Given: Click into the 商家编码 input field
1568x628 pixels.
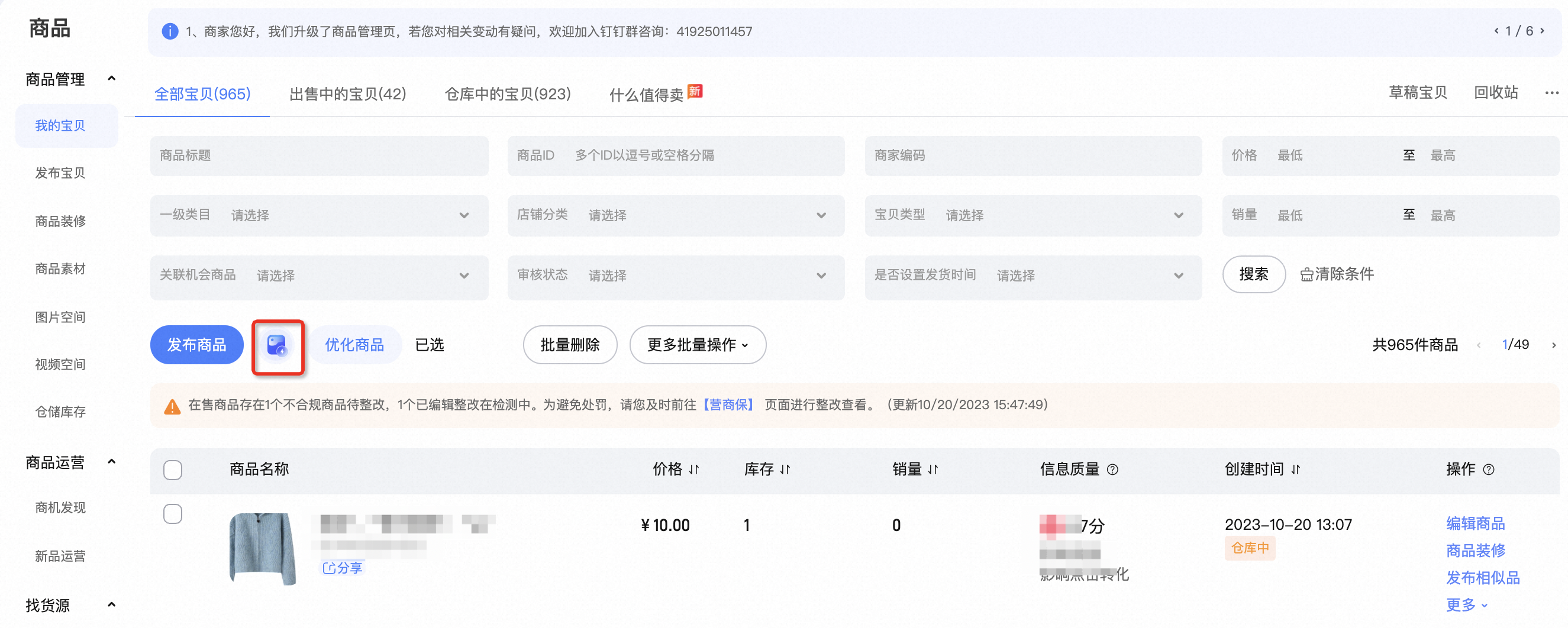Looking at the screenshot, I should [1033, 156].
